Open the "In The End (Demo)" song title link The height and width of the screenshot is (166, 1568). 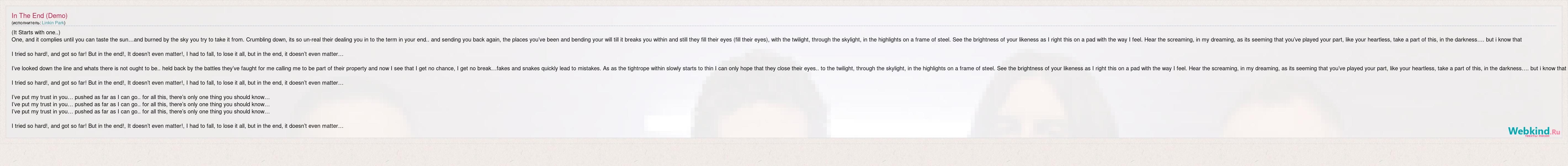pyautogui.click(x=39, y=16)
